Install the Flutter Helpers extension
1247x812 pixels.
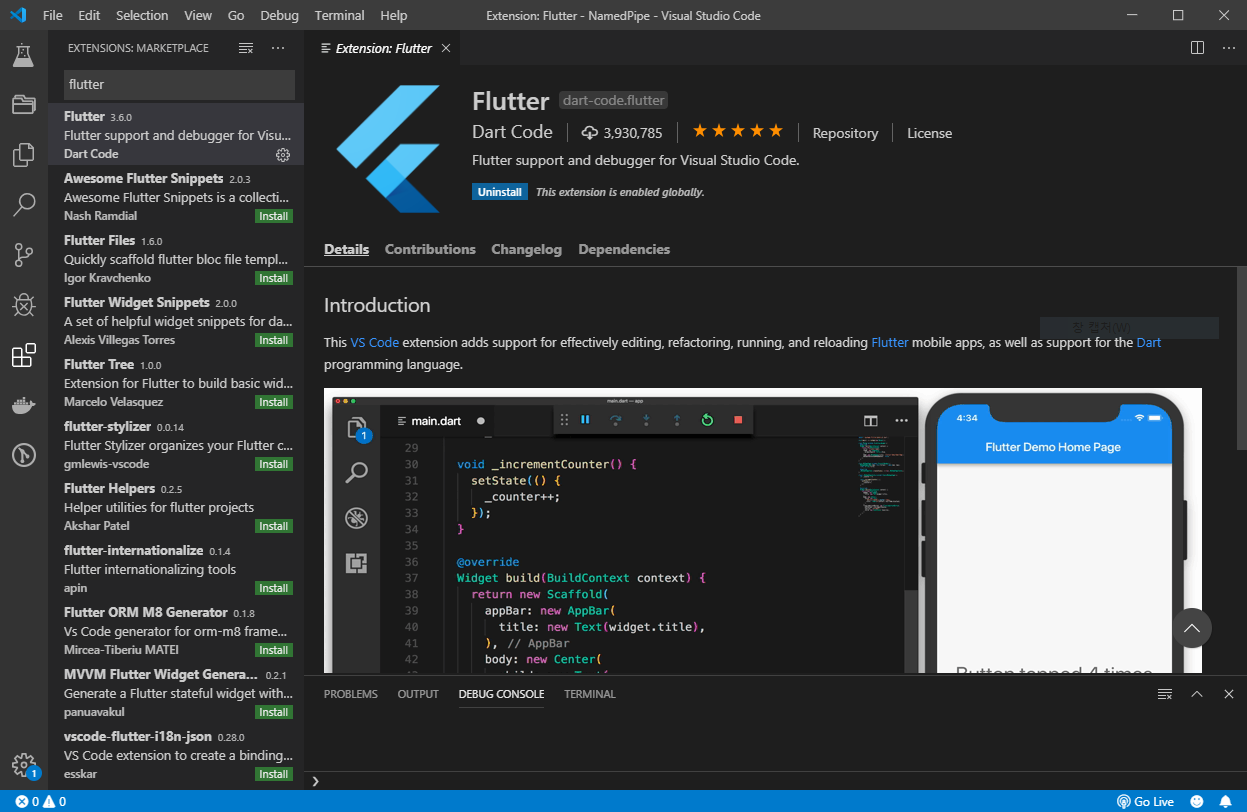pyautogui.click(x=273, y=526)
